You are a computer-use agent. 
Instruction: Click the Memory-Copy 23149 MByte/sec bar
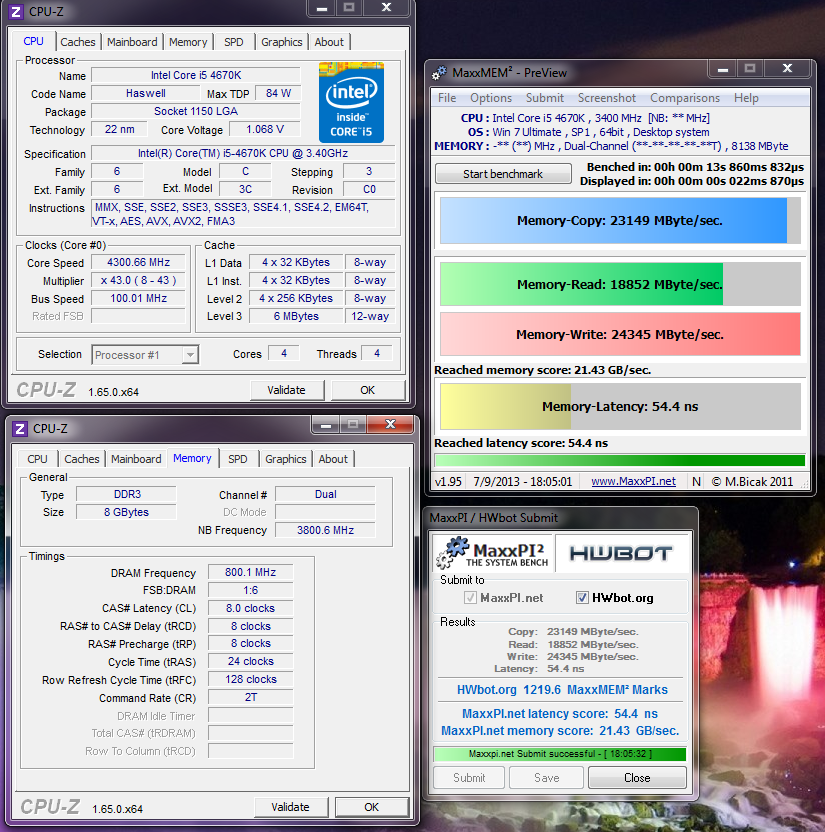click(x=620, y=221)
